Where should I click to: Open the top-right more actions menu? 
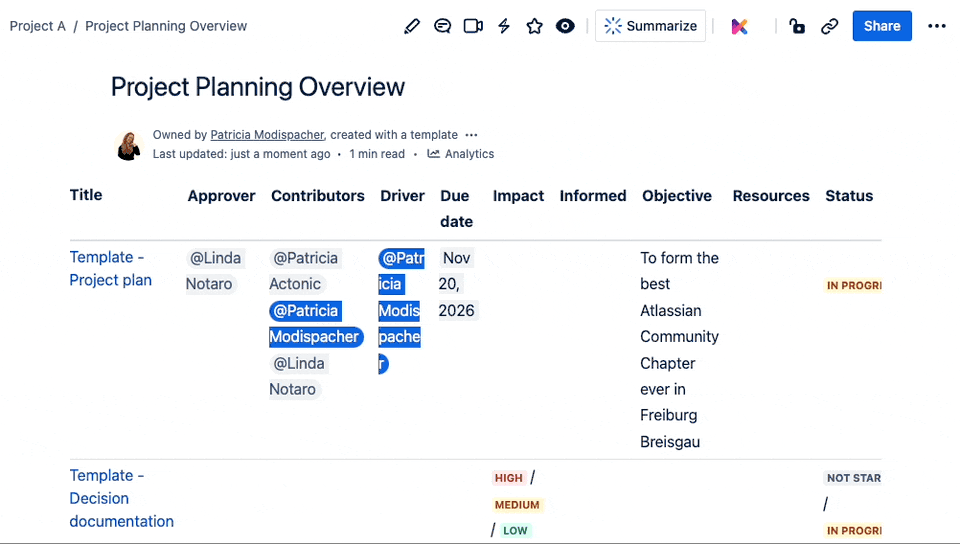point(937,26)
